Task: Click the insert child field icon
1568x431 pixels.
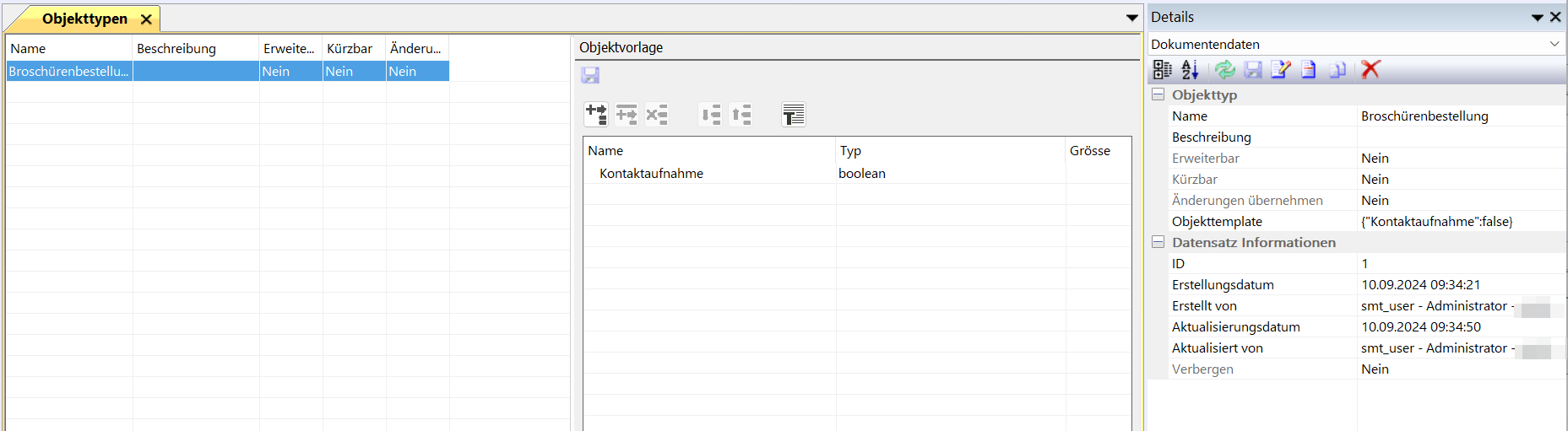Action: (x=627, y=114)
